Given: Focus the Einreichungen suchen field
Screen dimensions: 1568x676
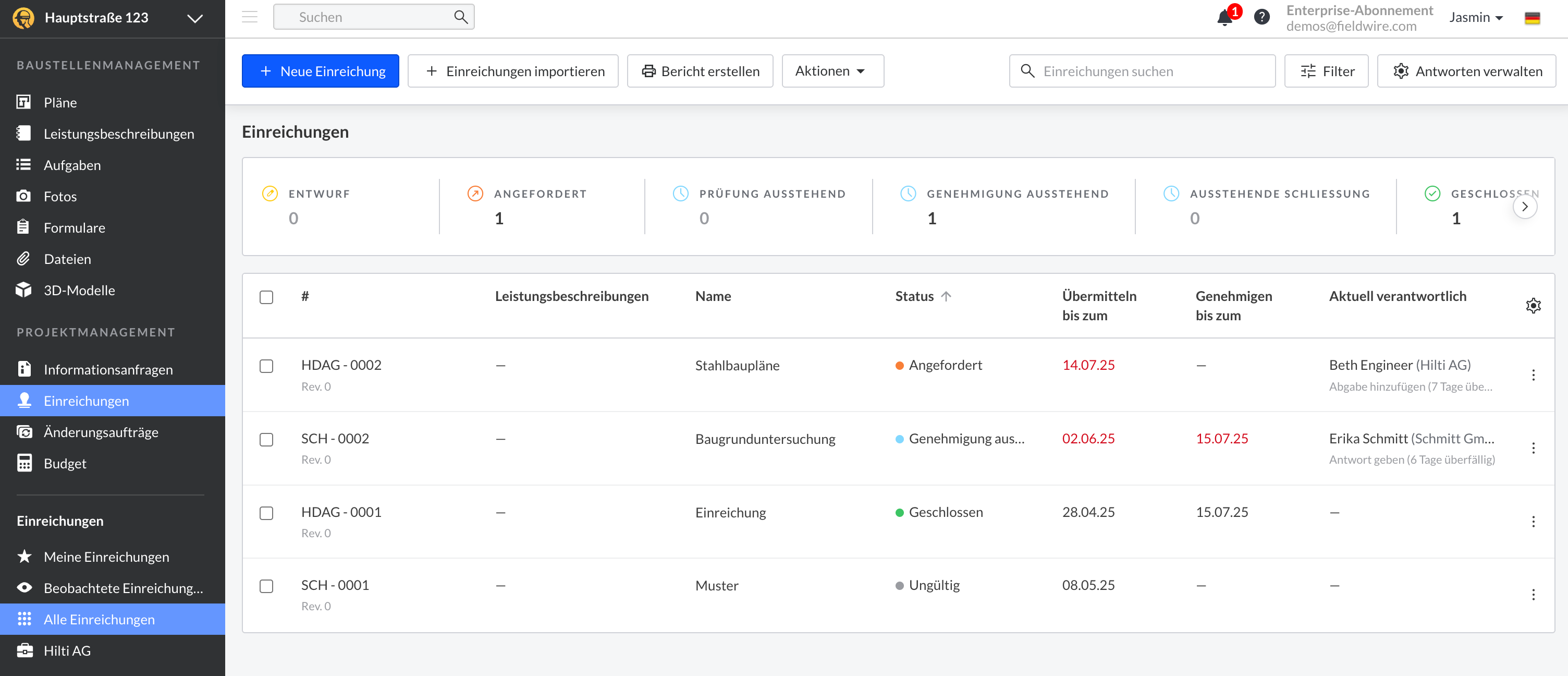Looking at the screenshot, I should (1142, 70).
